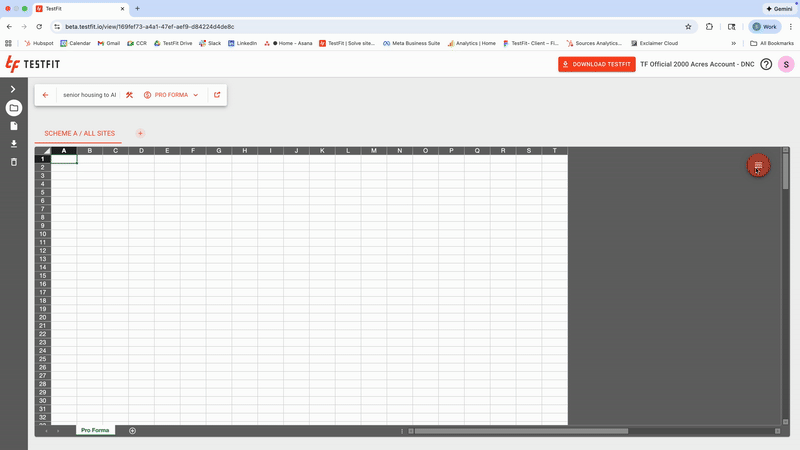Open the Gmail bookmark

109,43
